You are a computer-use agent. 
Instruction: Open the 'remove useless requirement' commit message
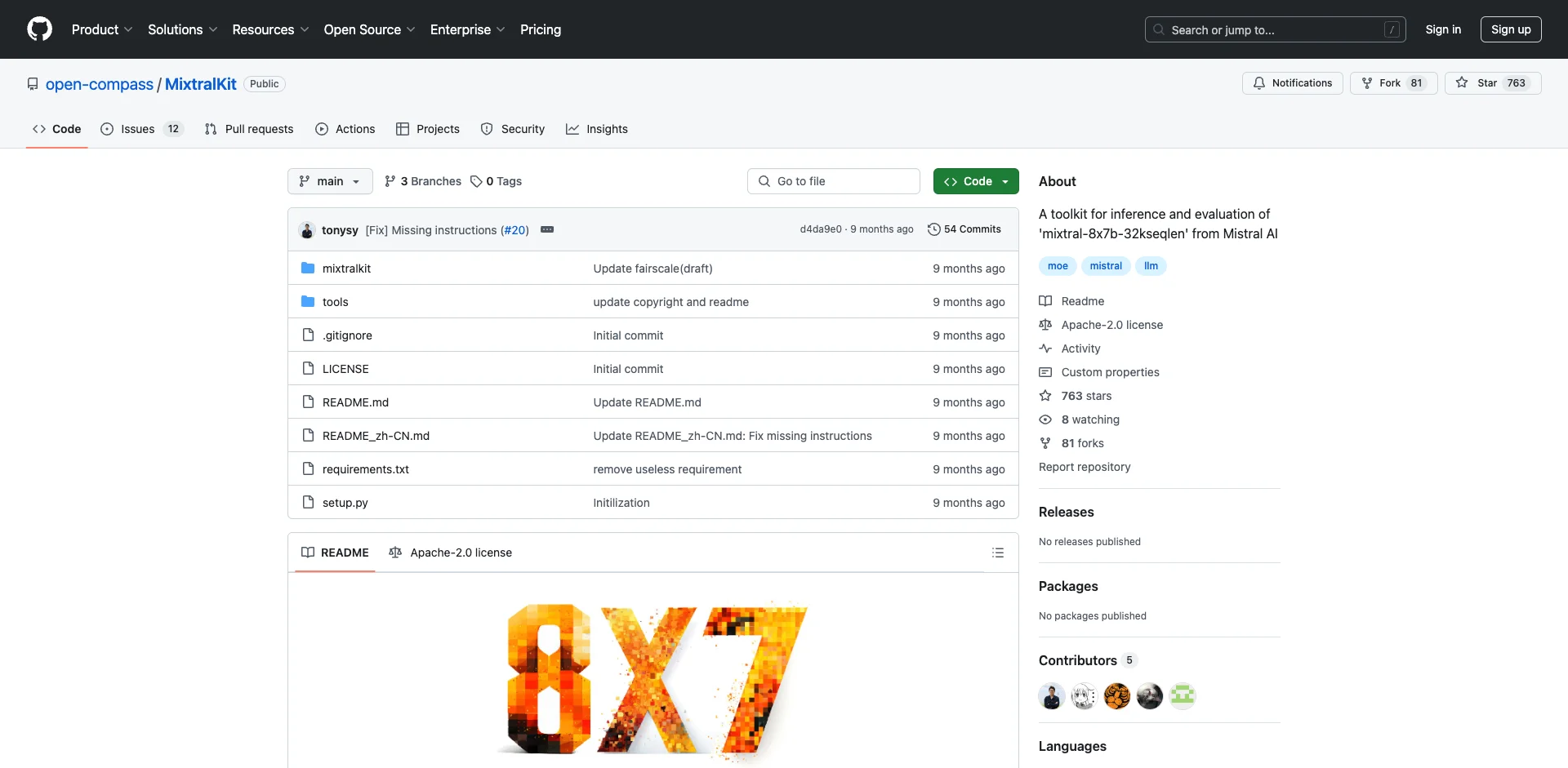667,469
